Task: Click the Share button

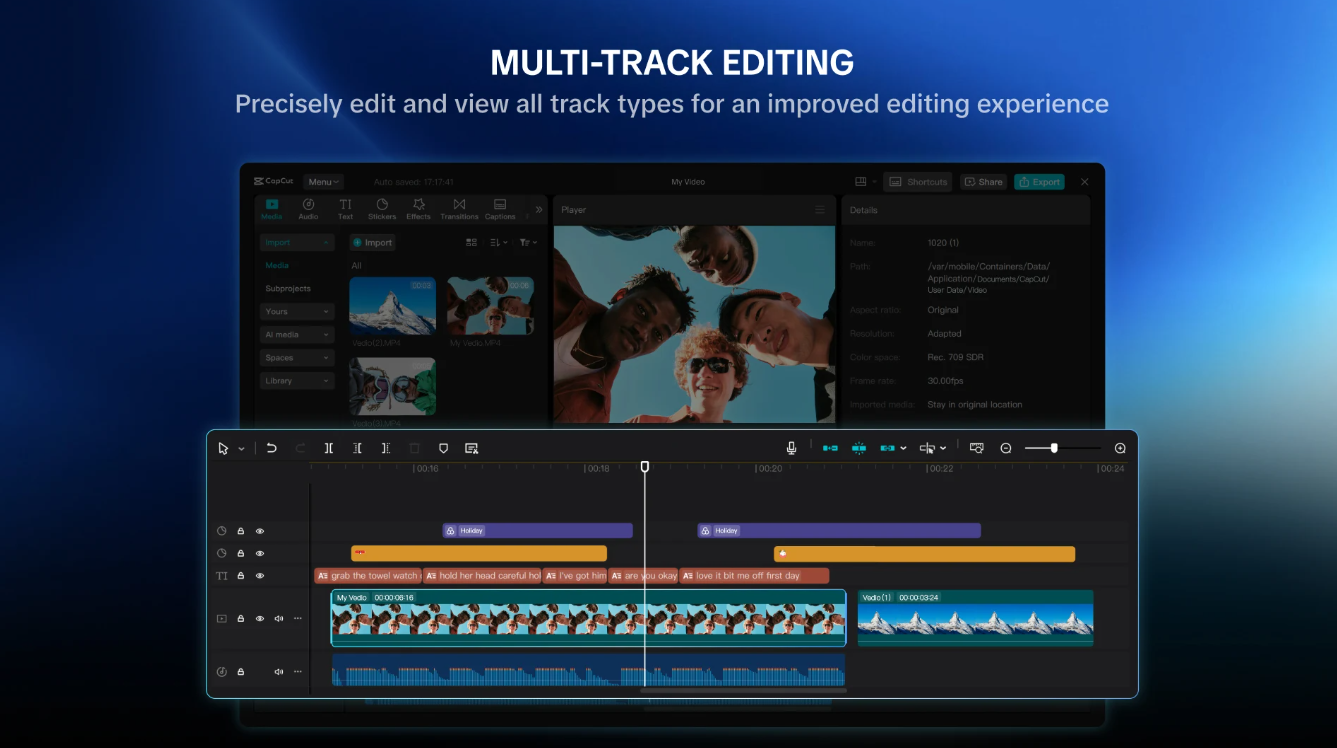Action: [983, 182]
